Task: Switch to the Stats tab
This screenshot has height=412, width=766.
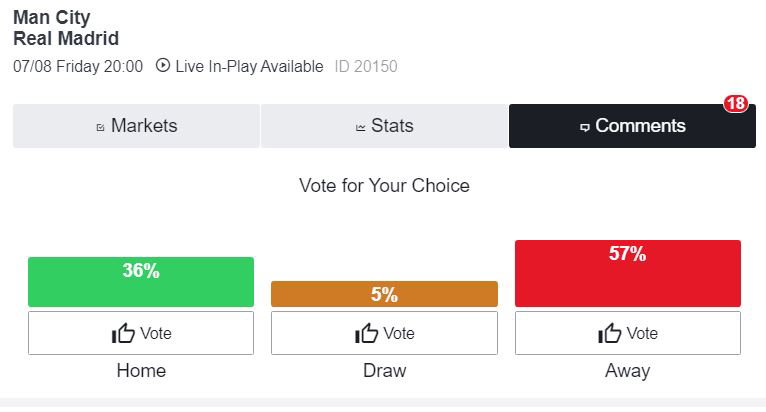Action: pyautogui.click(x=384, y=126)
